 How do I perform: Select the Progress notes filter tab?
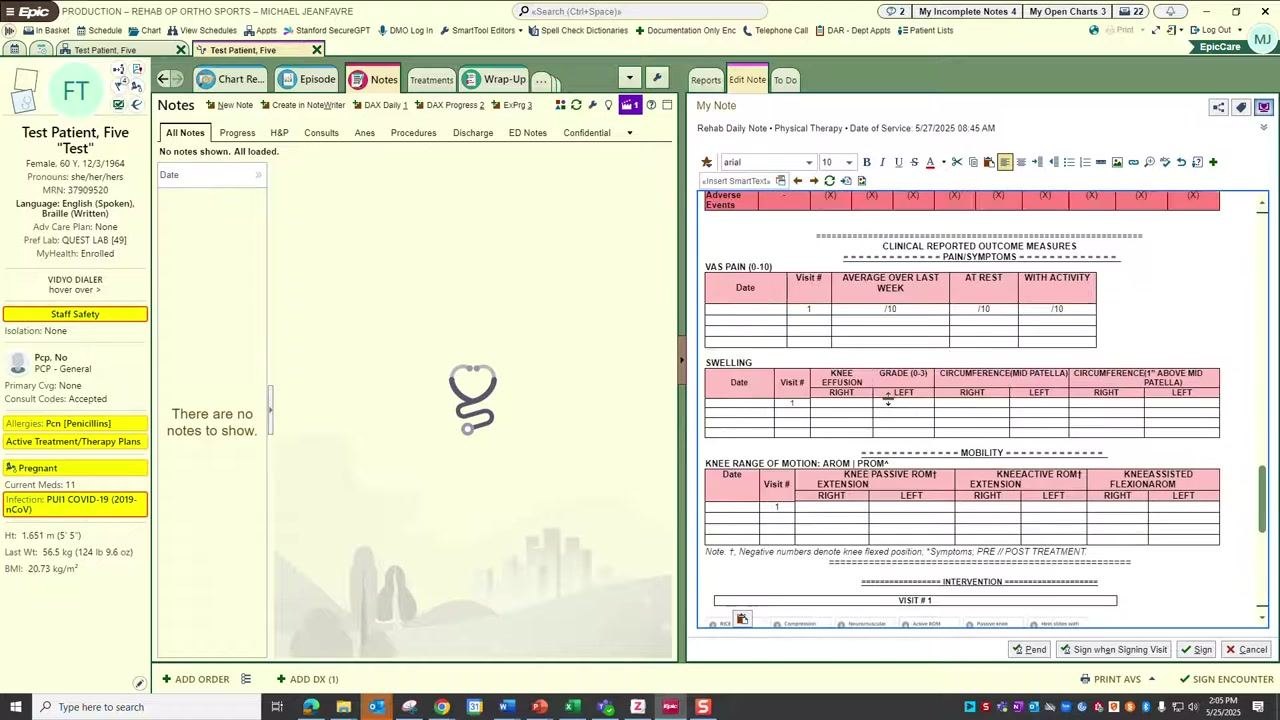pos(237,133)
